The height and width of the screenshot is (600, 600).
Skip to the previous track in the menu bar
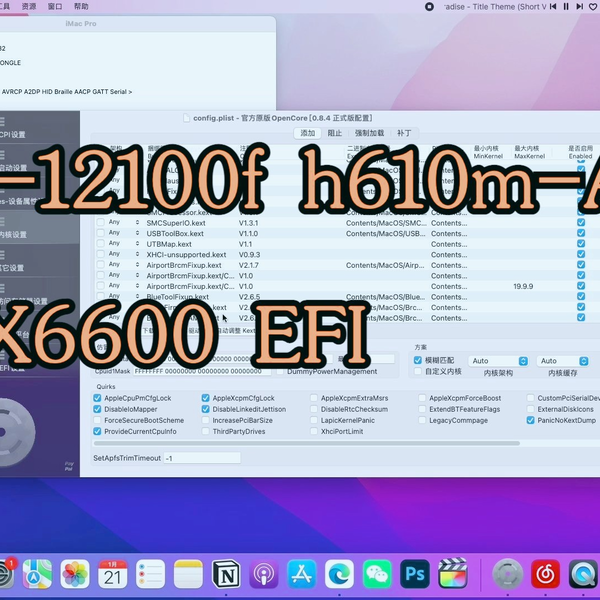pos(553,7)
